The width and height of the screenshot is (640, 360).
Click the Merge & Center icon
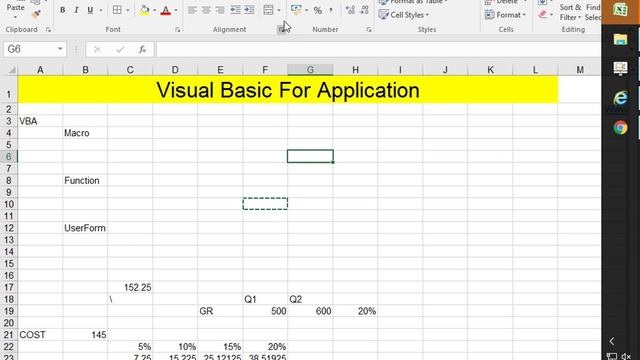coord(269,10)
